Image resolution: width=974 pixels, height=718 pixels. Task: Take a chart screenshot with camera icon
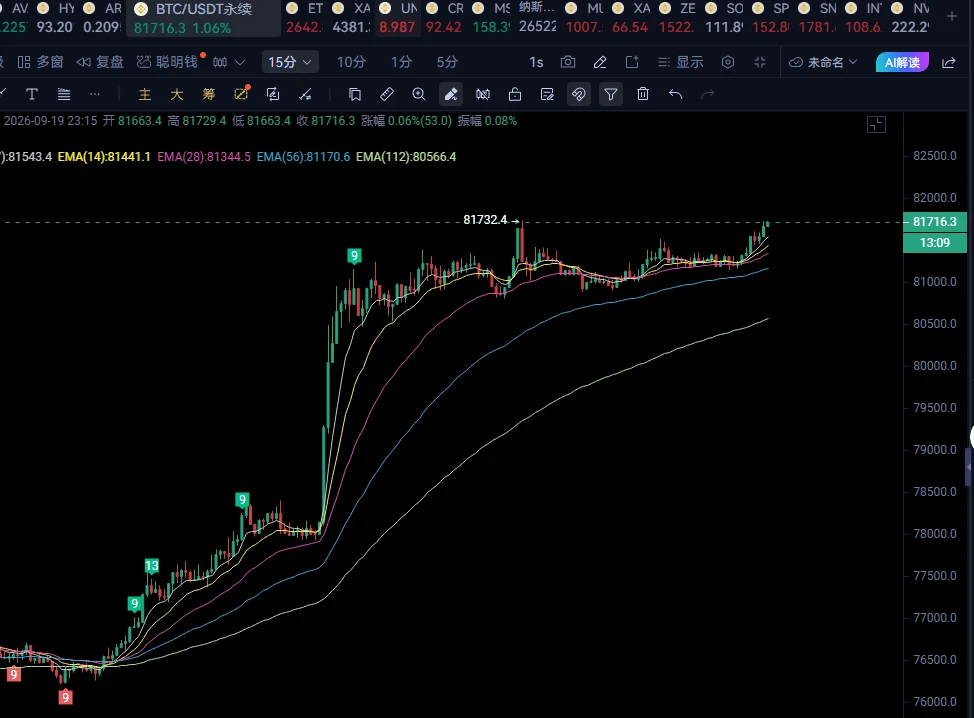(568, 62)
